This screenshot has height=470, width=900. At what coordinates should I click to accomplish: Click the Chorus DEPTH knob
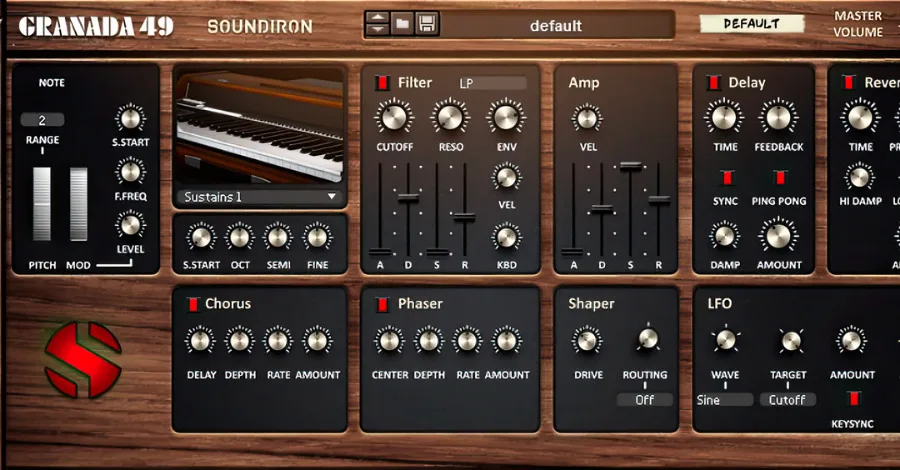(x=239, y=341)
